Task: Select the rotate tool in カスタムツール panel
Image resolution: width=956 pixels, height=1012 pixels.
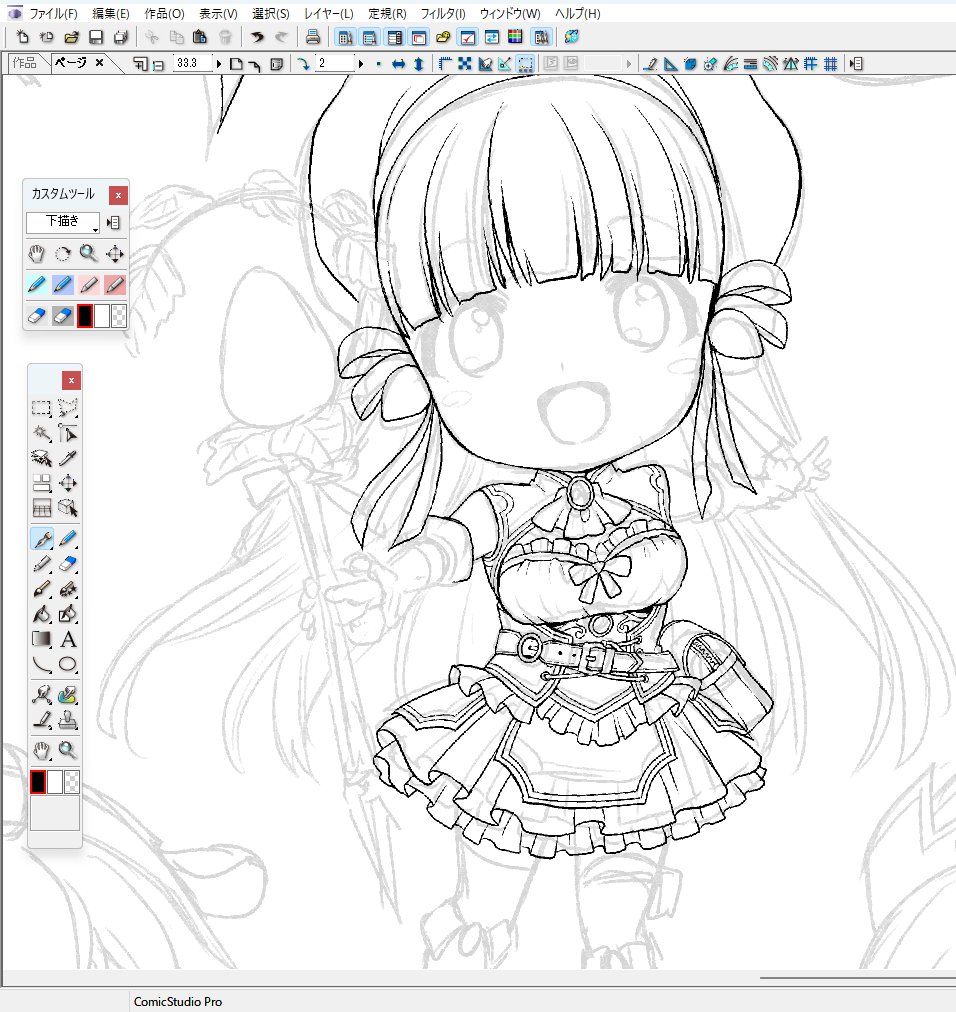Action: tap(63, 254)
